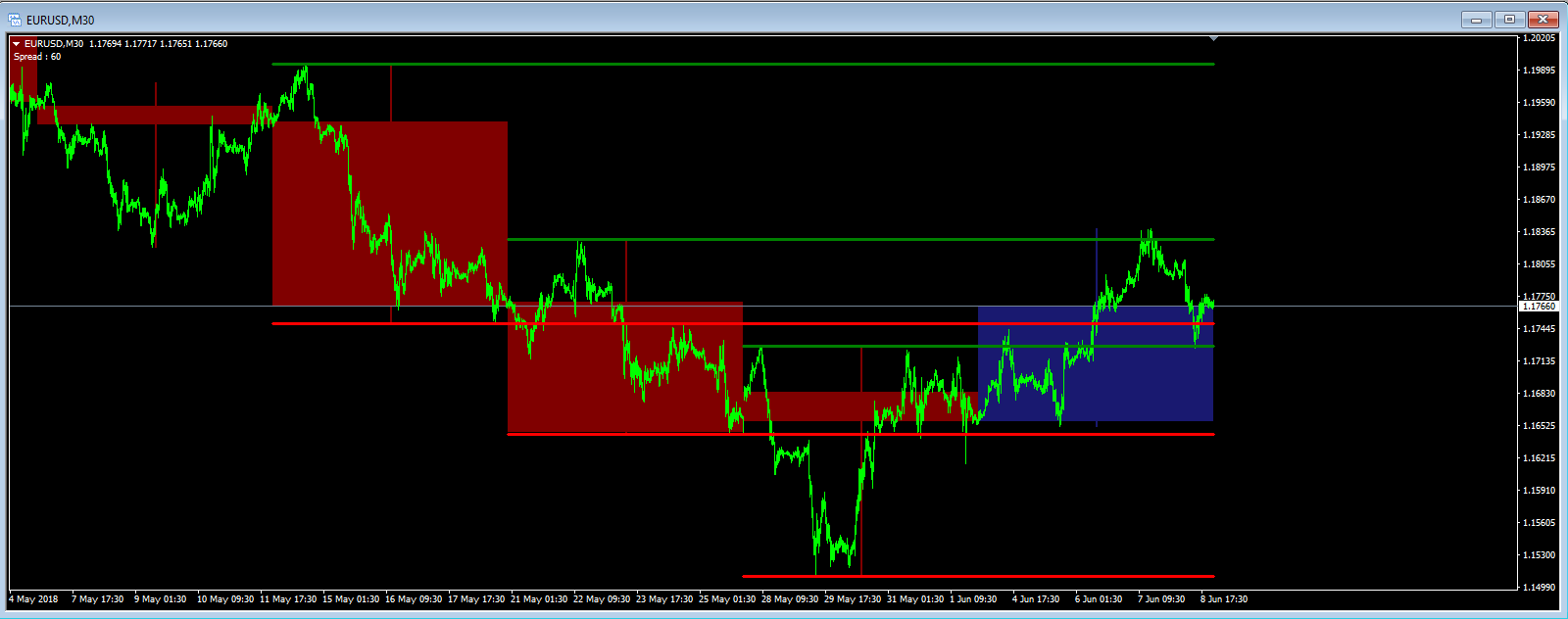Screen dimensions: 1568x619
Task: Click the current price tag 1.17660
Action: pos(1540,307)
